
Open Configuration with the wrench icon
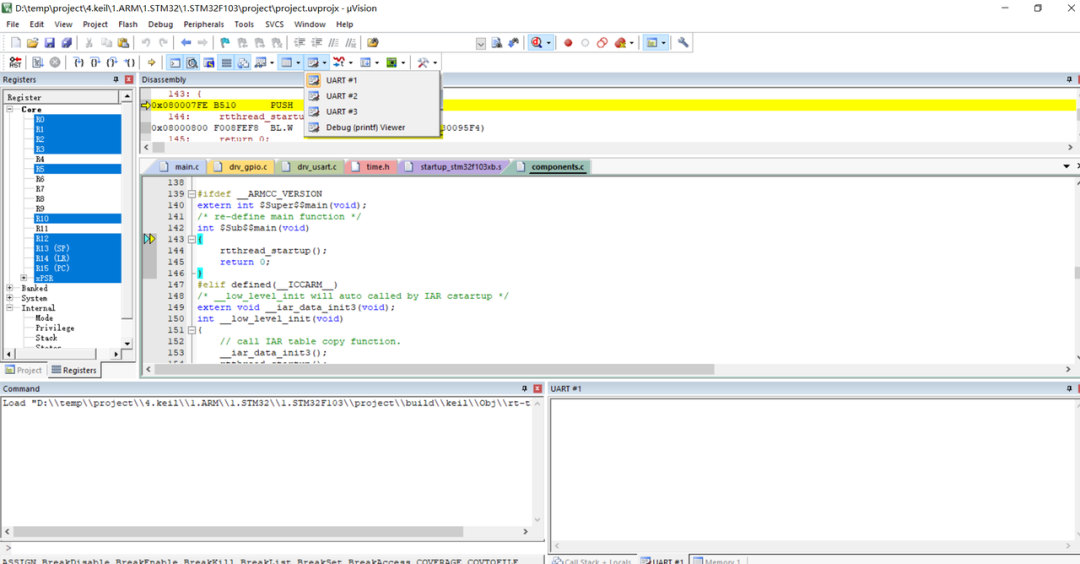[684, 43]
